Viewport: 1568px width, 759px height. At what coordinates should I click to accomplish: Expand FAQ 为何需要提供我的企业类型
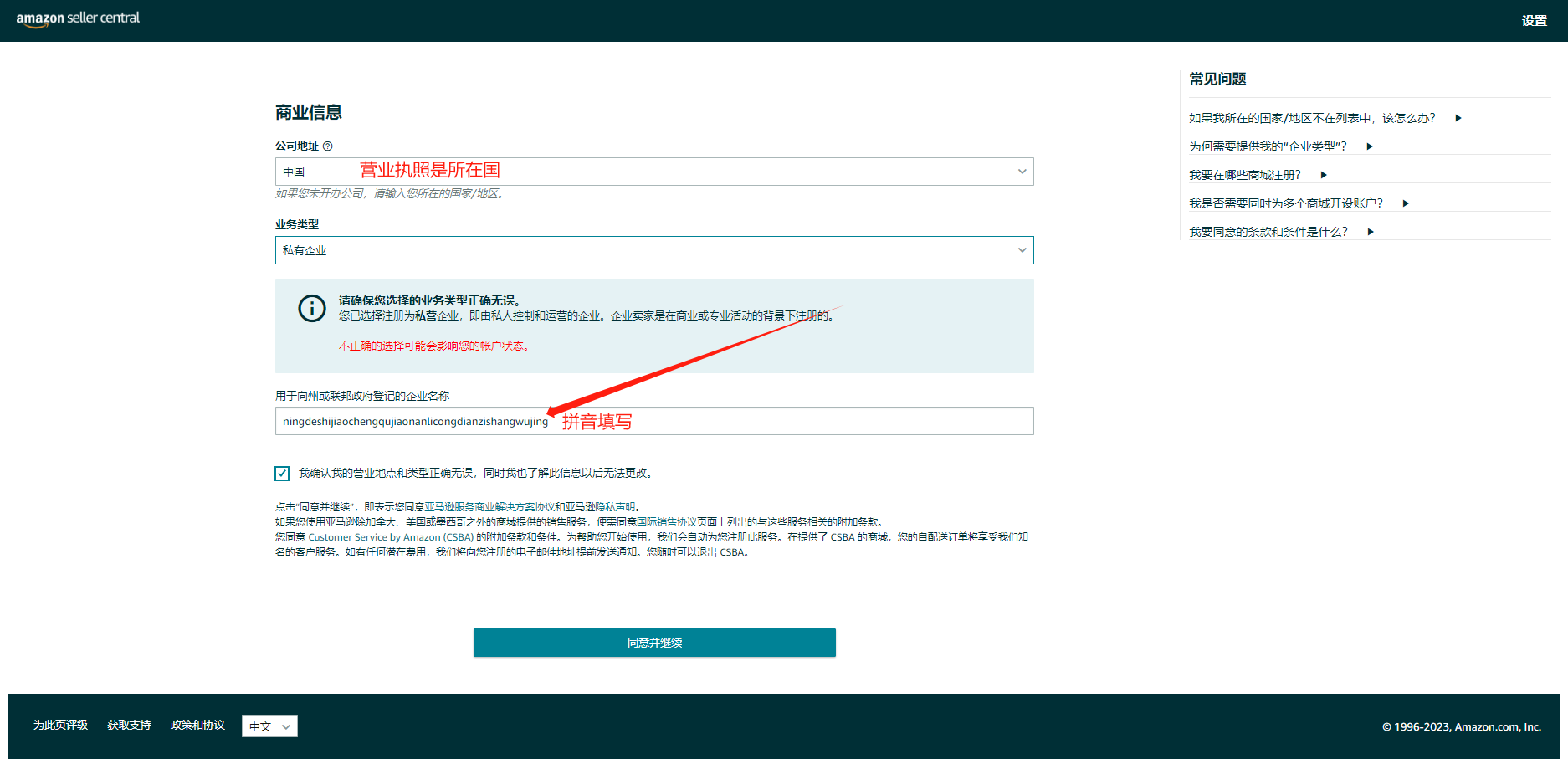1281,146
